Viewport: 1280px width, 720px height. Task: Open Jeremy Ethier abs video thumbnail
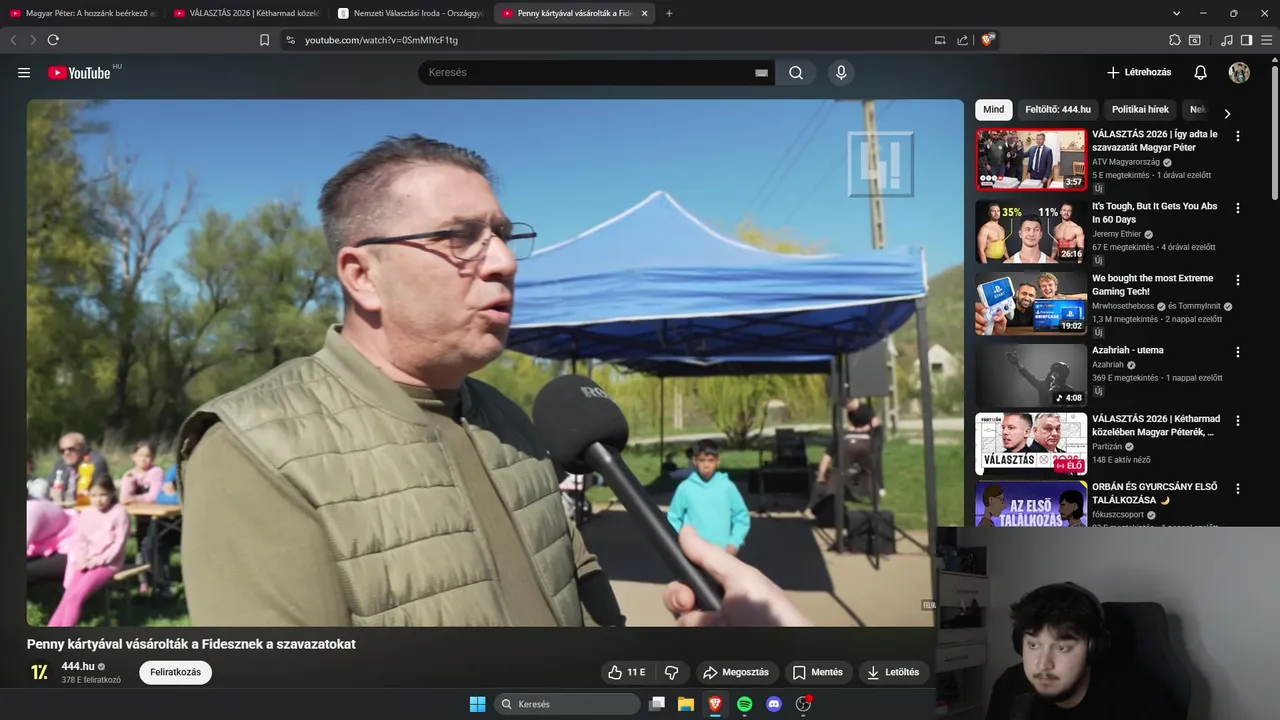click(x=1031, y=231)
